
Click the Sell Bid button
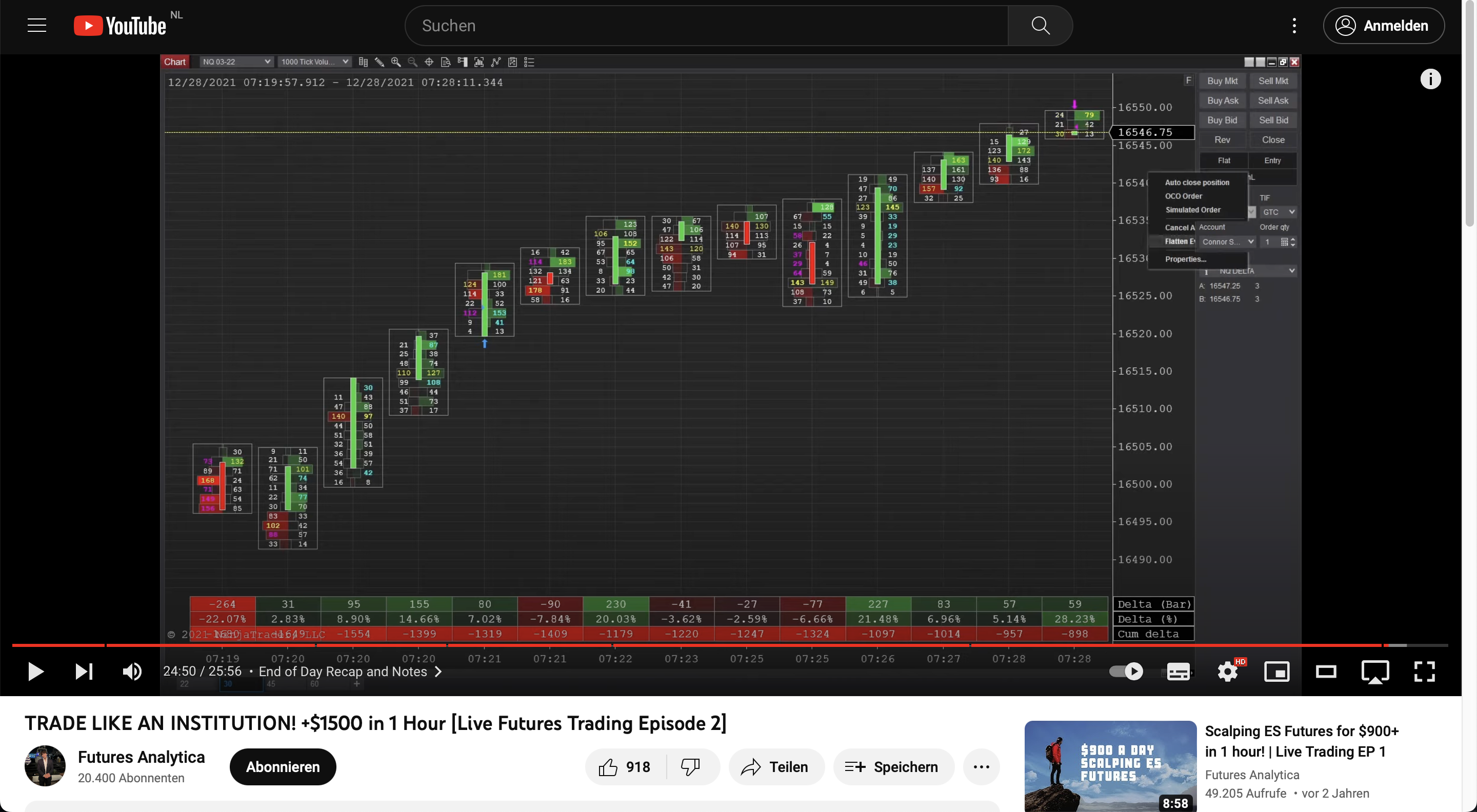coord(1273,120)
